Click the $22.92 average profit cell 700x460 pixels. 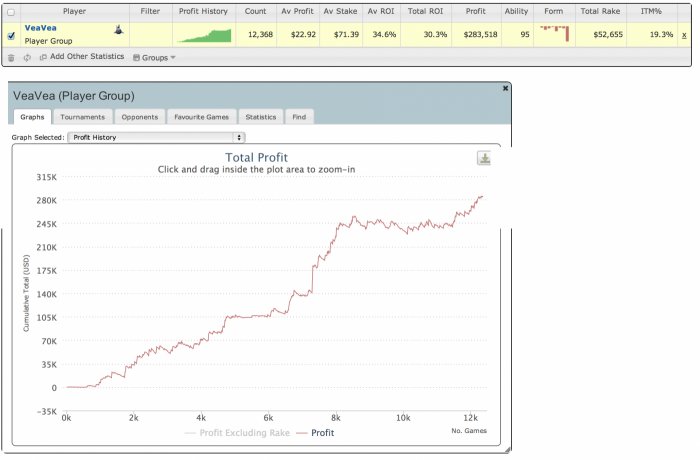tap(303, 35)
